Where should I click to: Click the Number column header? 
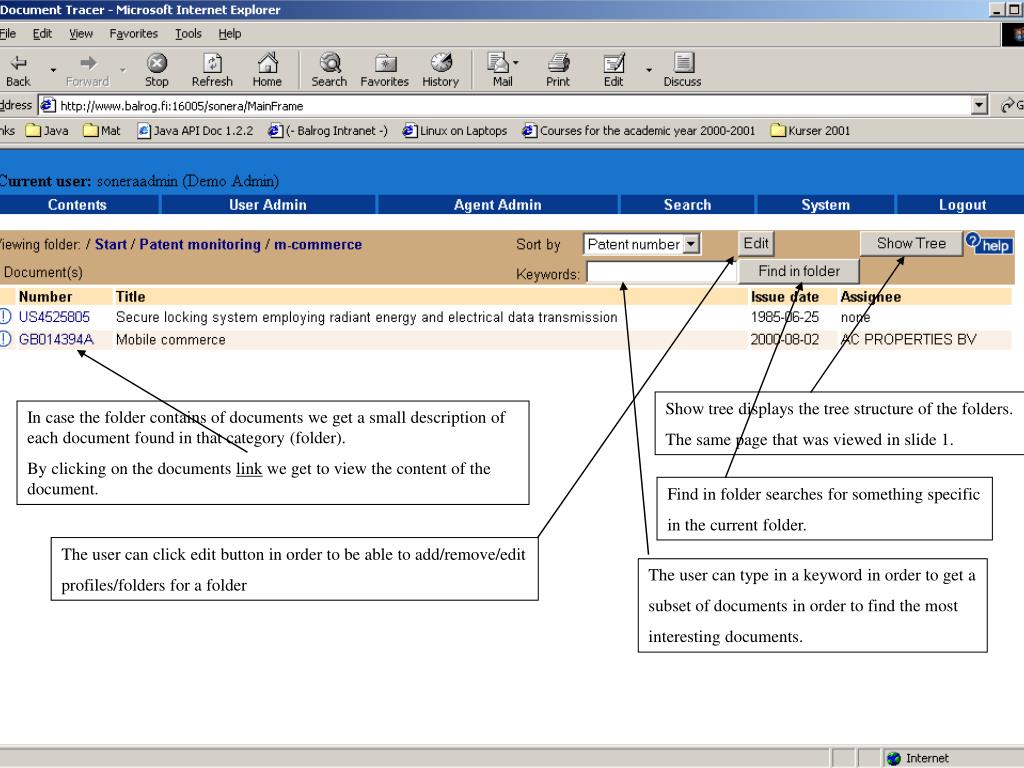[x=45, y=296]
